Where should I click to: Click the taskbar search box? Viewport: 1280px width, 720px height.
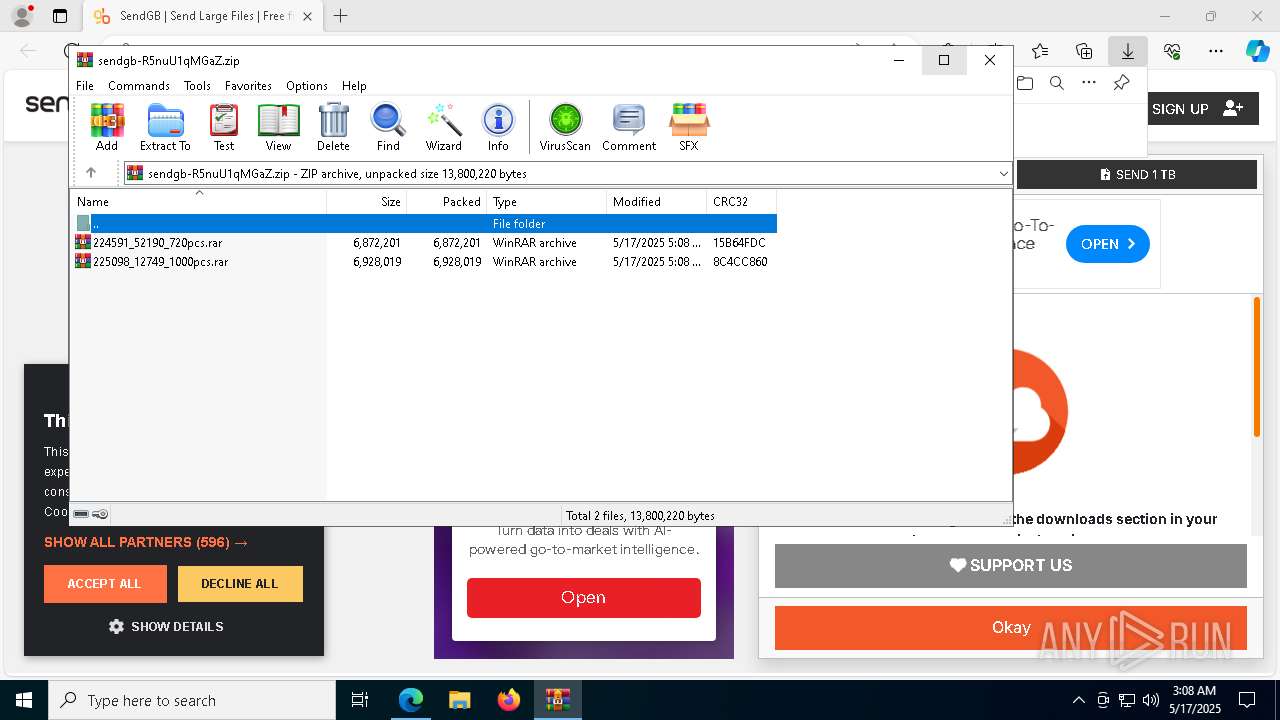(x=192, y=700)
